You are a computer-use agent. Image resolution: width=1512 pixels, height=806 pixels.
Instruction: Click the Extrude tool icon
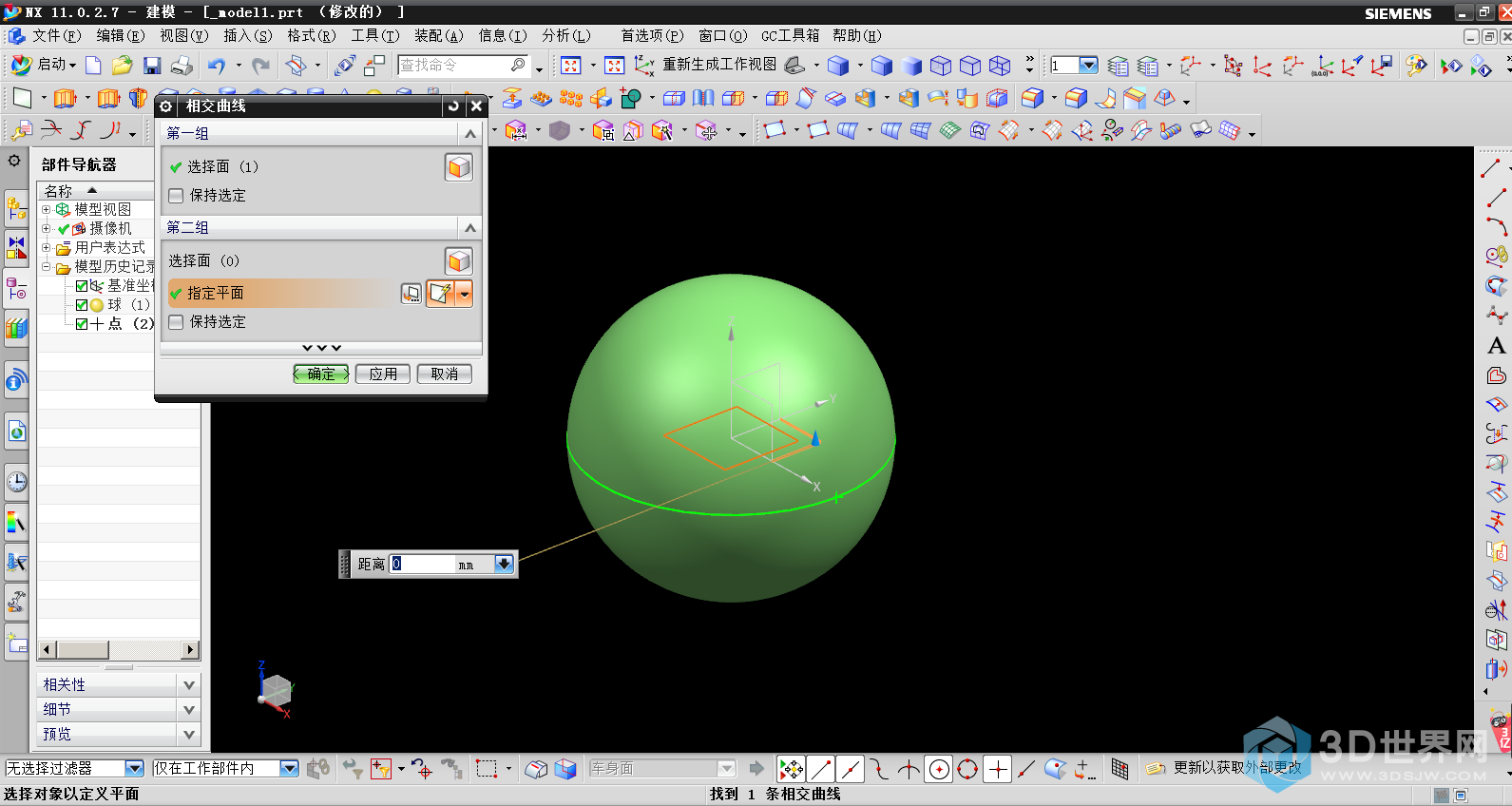coord(65,98)
